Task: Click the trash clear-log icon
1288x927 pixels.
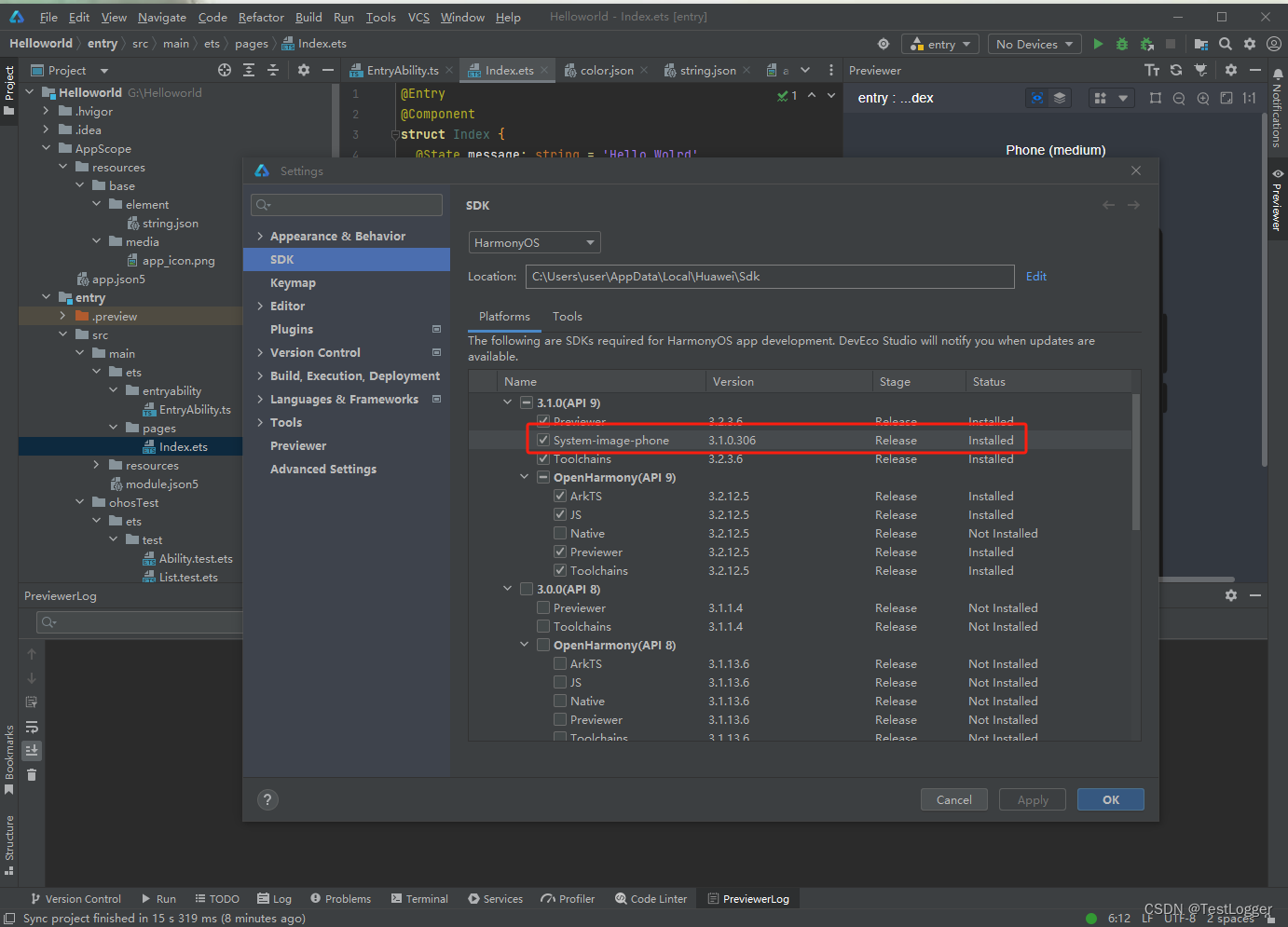Action: [x=32, y=774]
